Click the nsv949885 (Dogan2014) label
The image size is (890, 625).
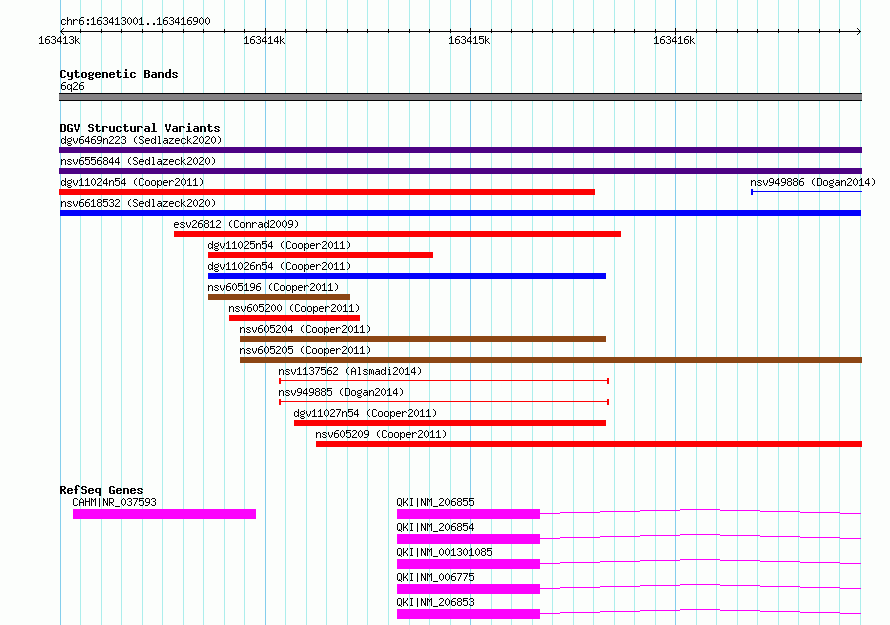[x=341, y=392]
